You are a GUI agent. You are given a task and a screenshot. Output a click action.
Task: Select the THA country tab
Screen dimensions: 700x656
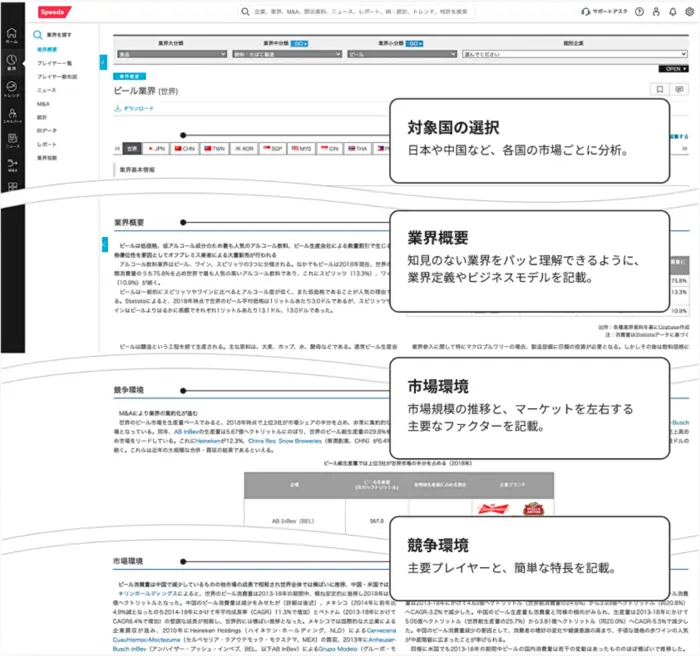point(358,148)
